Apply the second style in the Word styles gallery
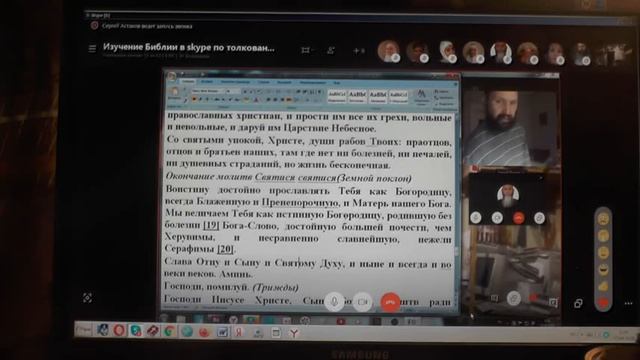The image size is (640, 360). point(357,96)
